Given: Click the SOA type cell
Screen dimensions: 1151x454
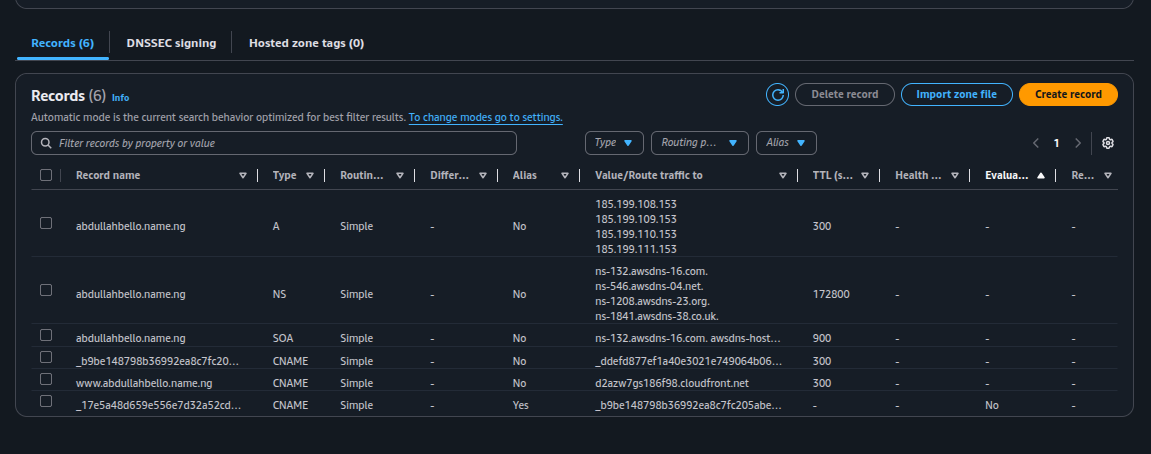Looking at the screenshot, I should (282, 339).
